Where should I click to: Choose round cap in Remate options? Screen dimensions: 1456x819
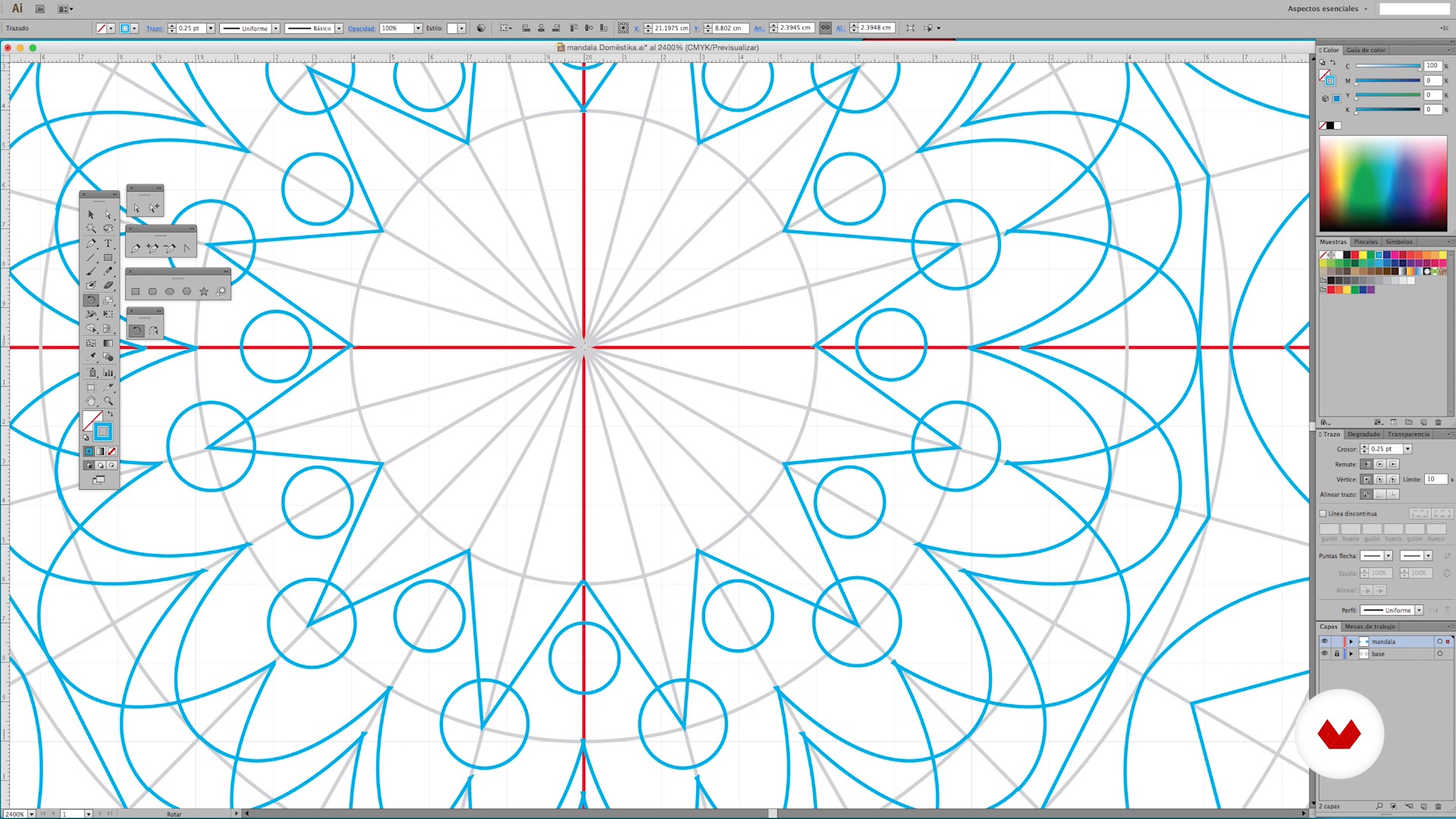[1380, 464]
